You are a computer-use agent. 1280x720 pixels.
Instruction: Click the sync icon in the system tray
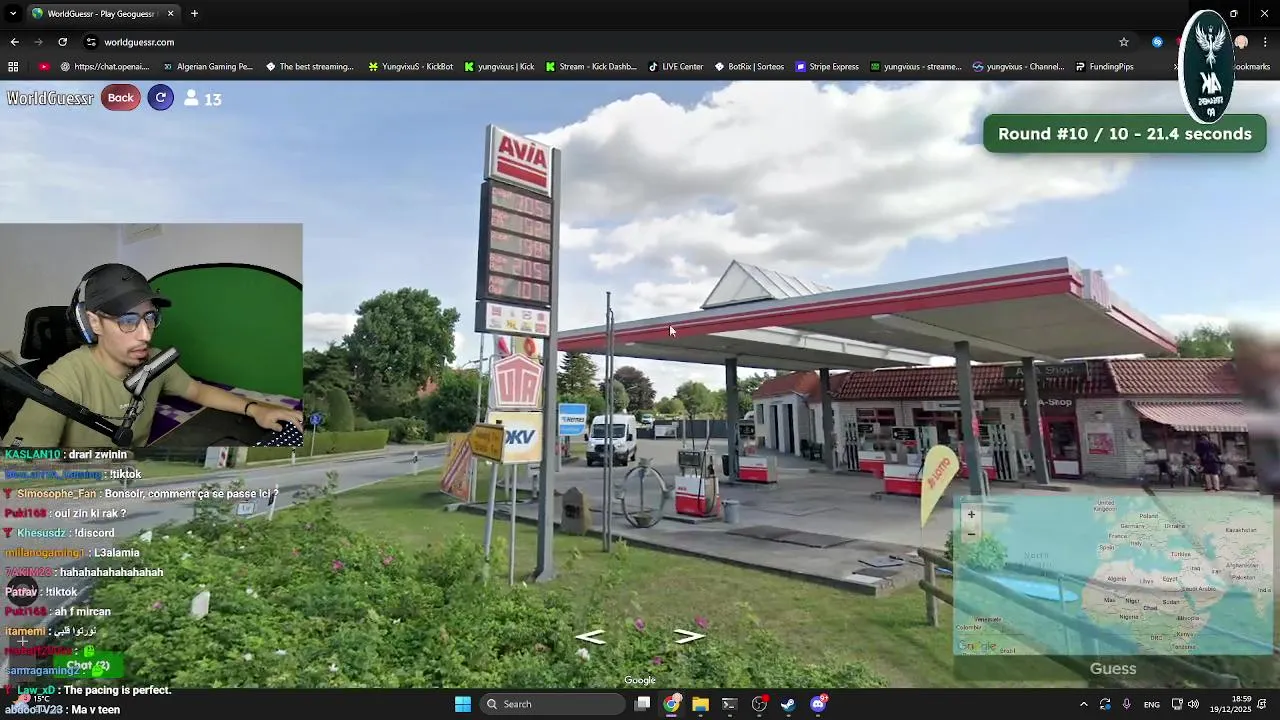click(1105, 704)
